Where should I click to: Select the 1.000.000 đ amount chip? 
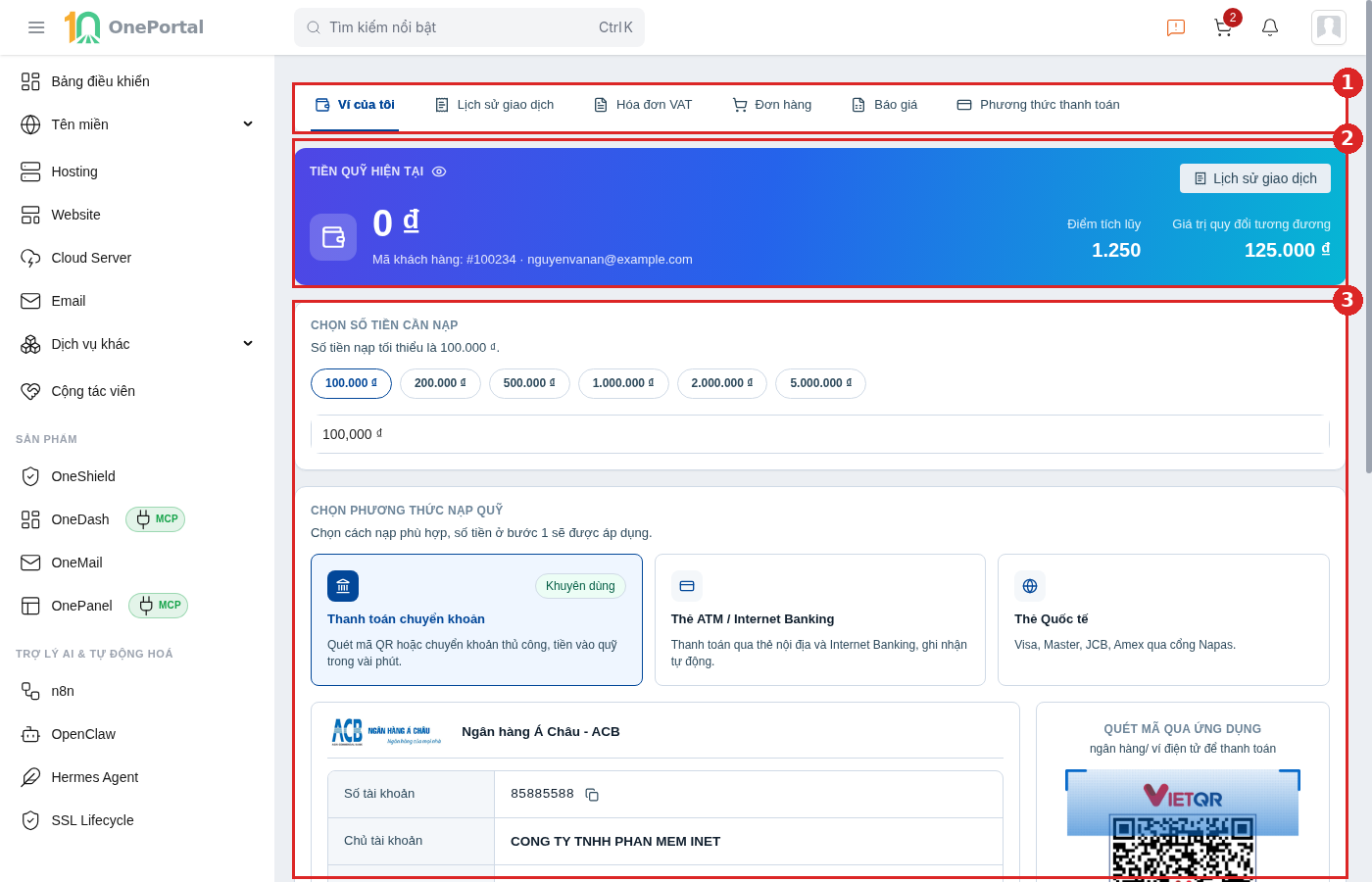[623, 383]
